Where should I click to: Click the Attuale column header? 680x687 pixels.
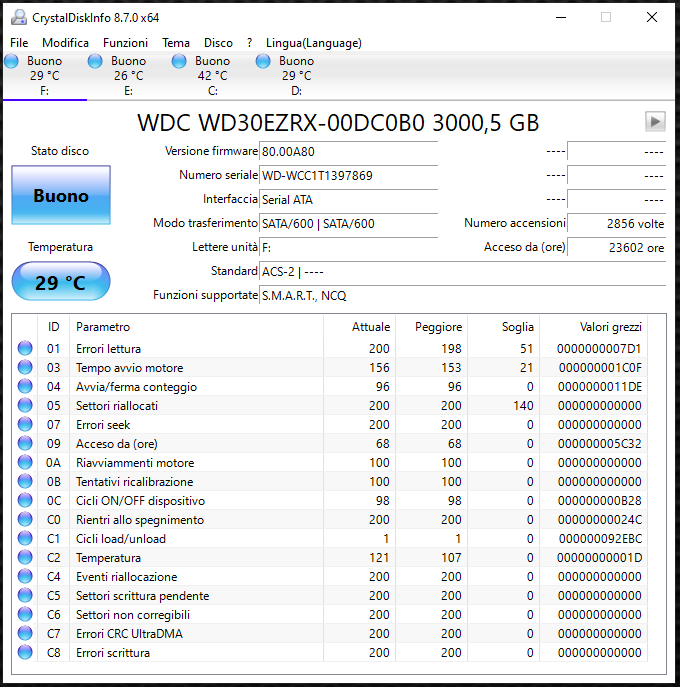360,327
